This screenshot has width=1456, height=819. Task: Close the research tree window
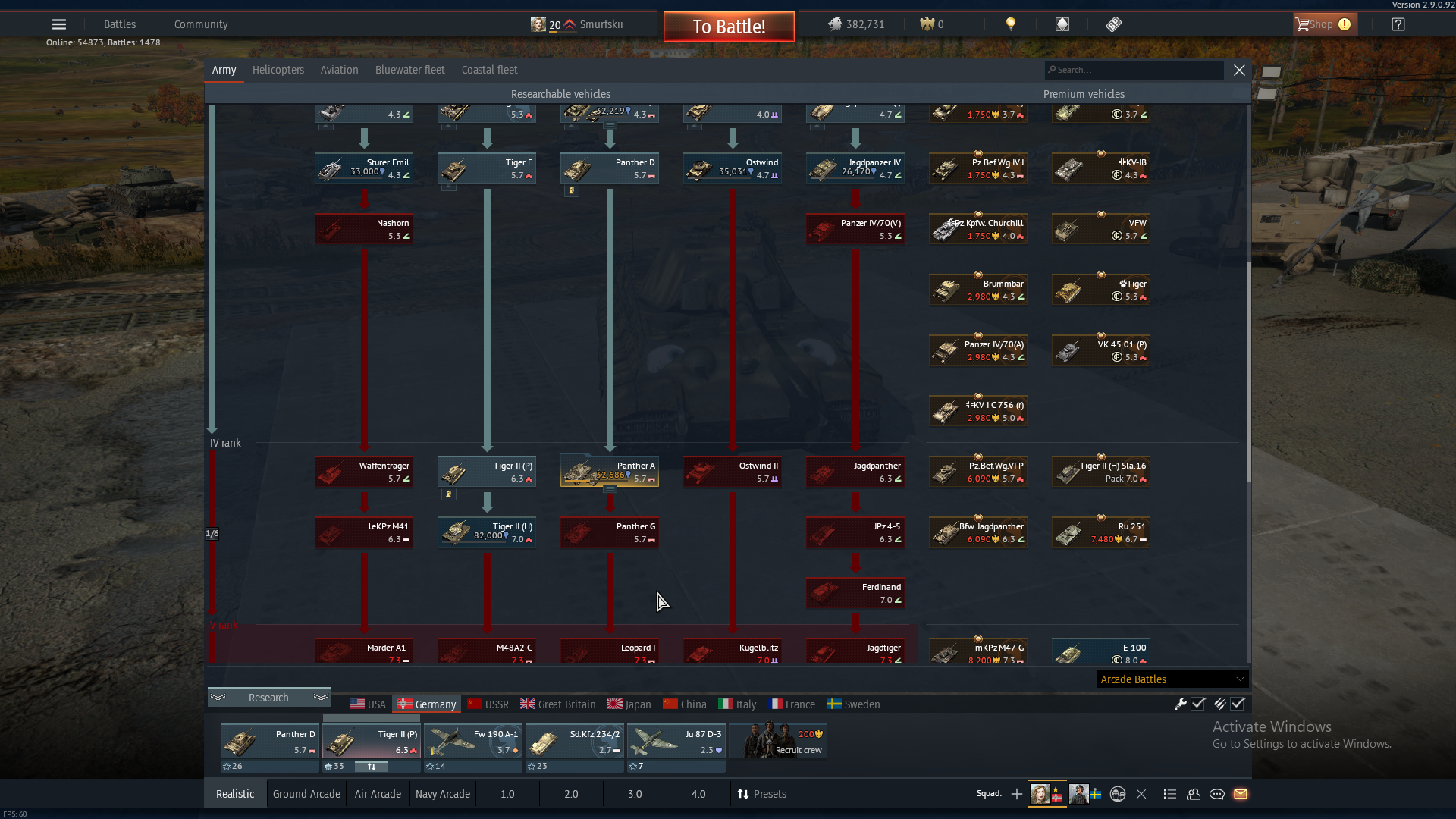point(1239,70)
